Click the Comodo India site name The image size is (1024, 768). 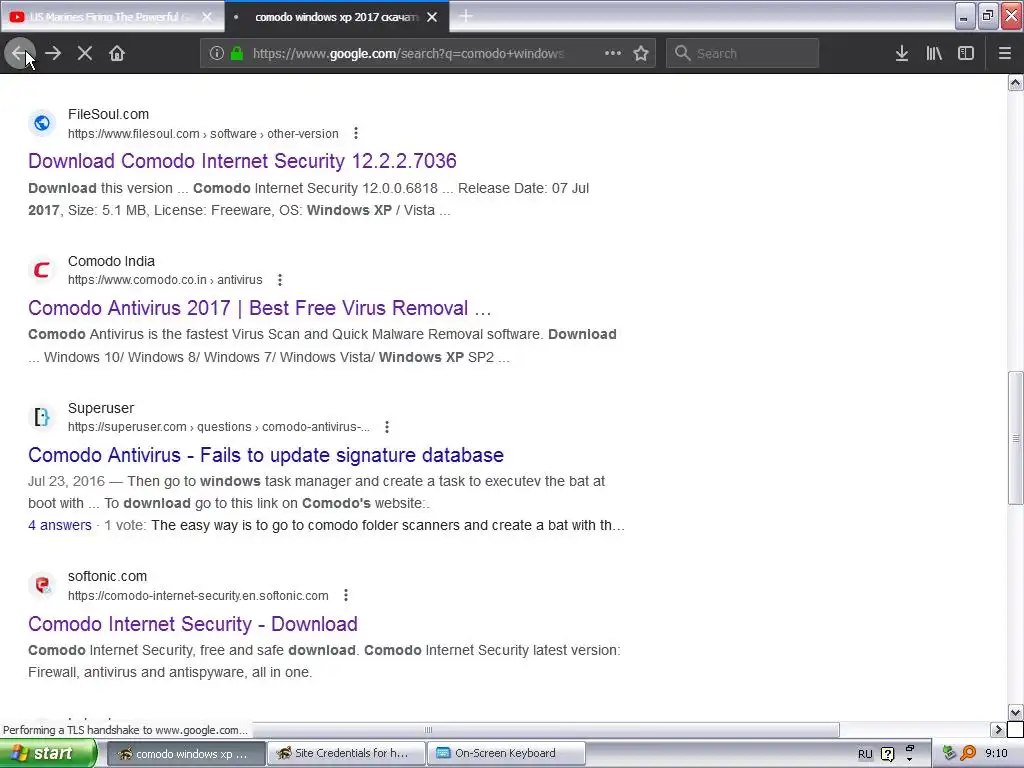(x=111, y=261)
